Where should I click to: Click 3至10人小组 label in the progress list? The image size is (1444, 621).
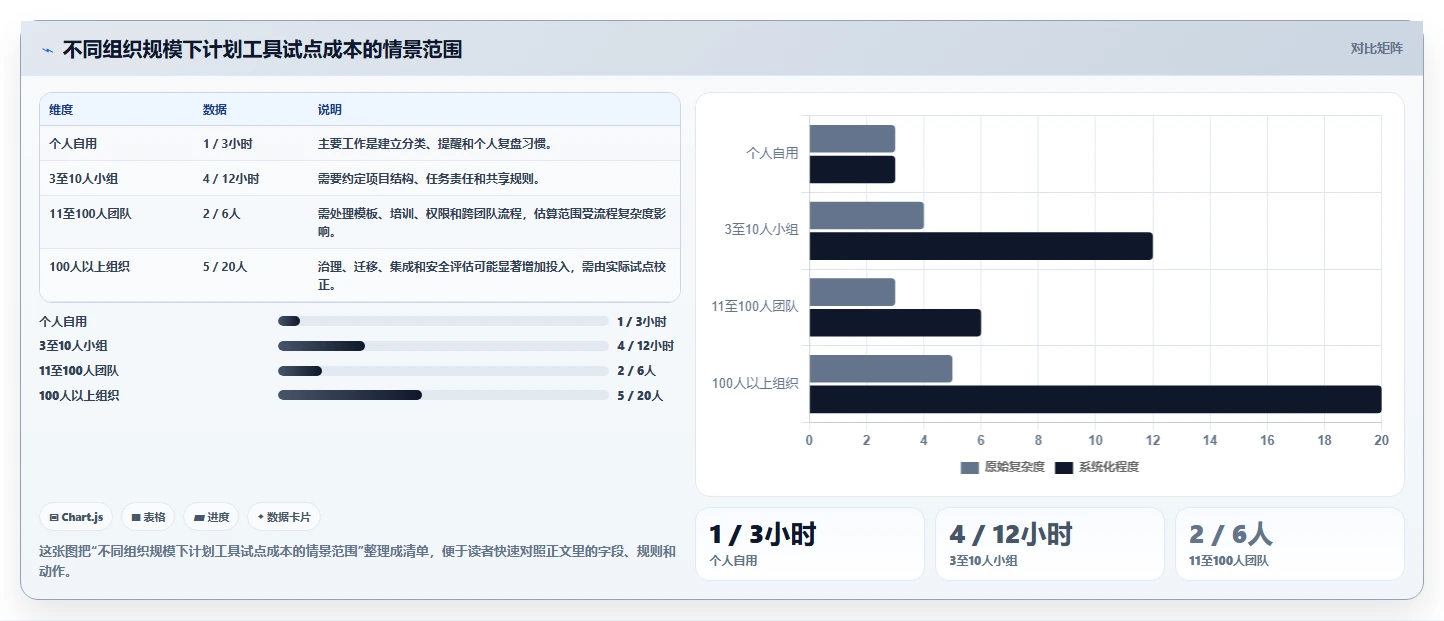[73, 346]
